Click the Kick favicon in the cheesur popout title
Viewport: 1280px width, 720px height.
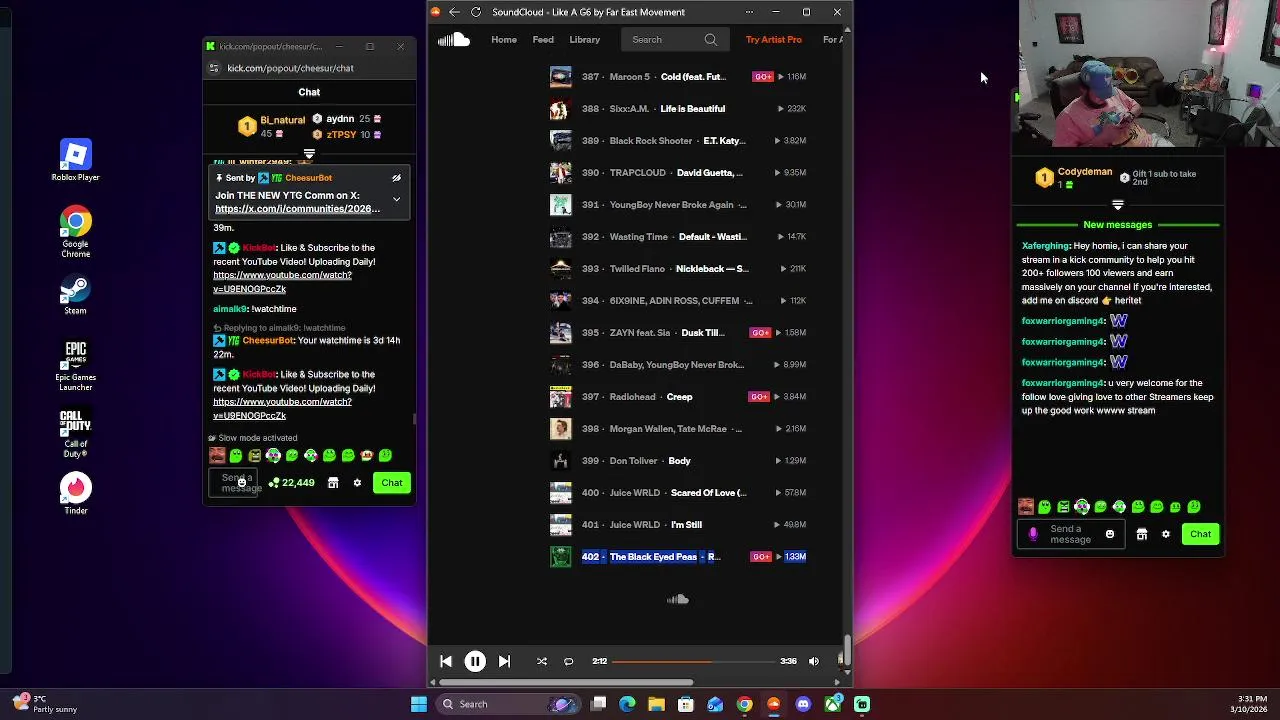click(x=210, y=46)
